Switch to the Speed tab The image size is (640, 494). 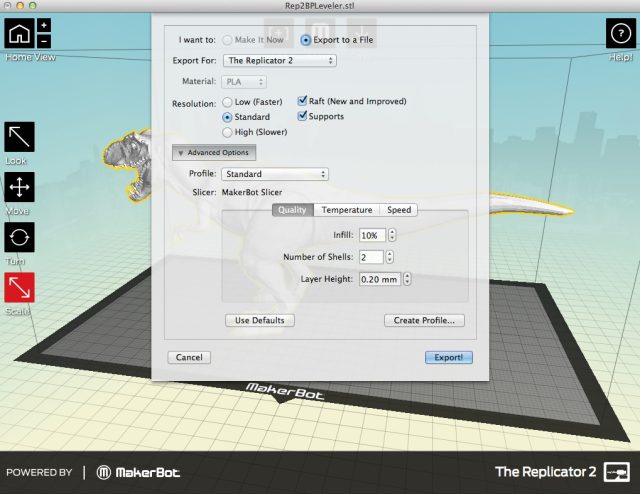click(x=399, y=210)
